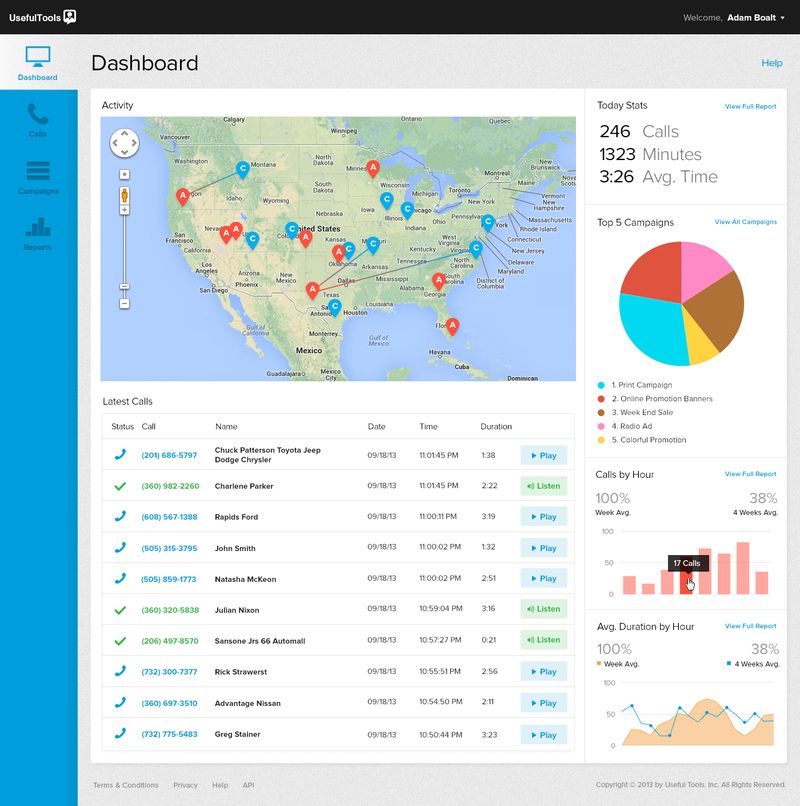Play the Rick Strawerst call

click(543, 671)
